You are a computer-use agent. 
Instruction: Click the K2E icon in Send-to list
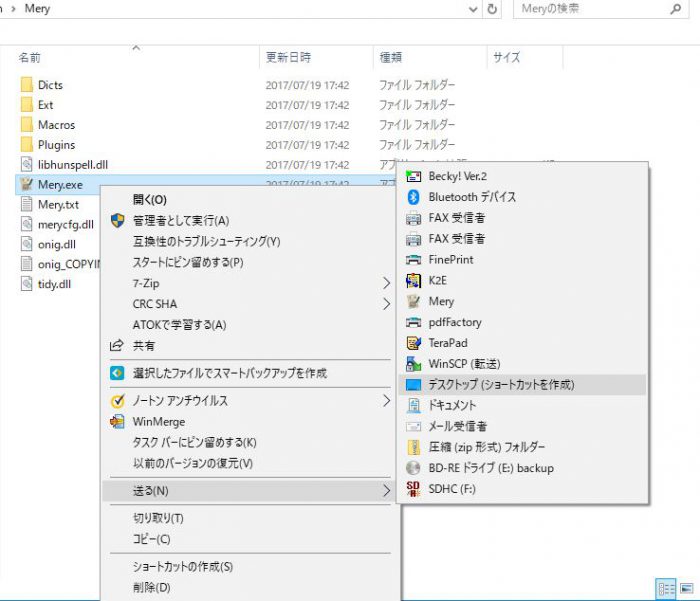tap(413, 280)
